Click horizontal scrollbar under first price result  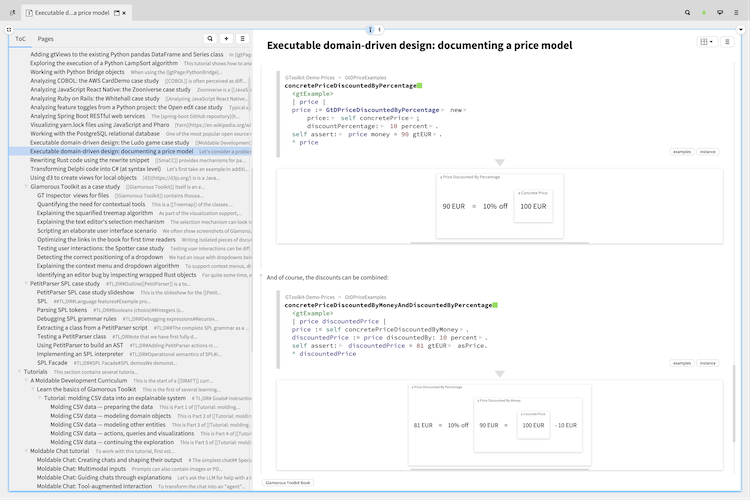(499, 243)
